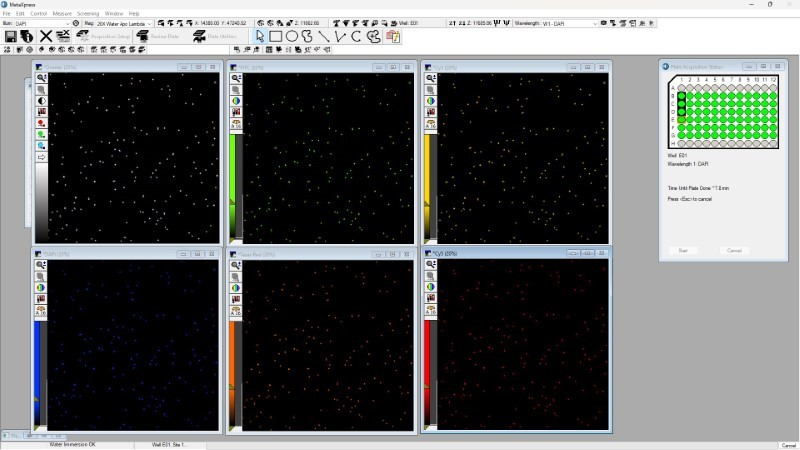Image resolution: width=800 pixels, height=450 pixels.
Task: Open Review Plate from the toolbar
Action: tap(158, 36)
